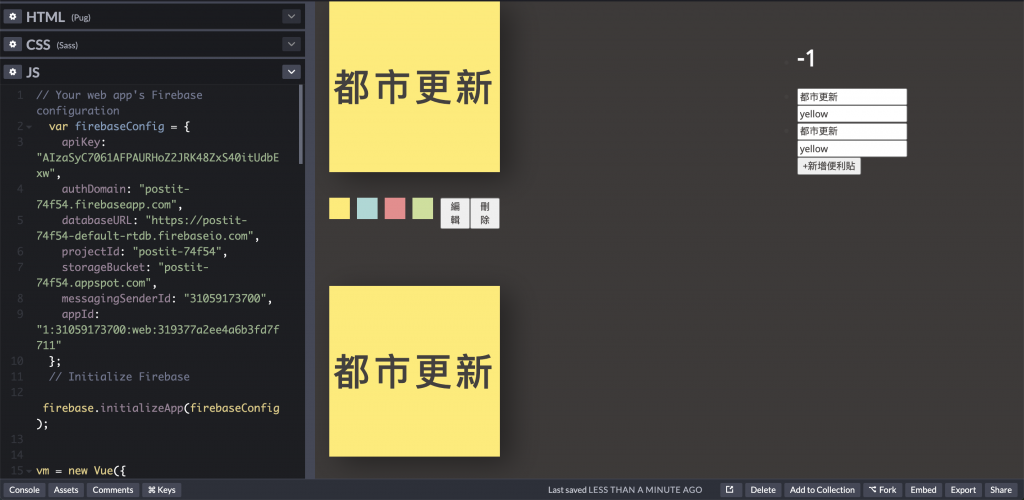Open the JS panel dropdown chevron
1024x500 pixels.
pyautogui.click(x=291, y=72)
